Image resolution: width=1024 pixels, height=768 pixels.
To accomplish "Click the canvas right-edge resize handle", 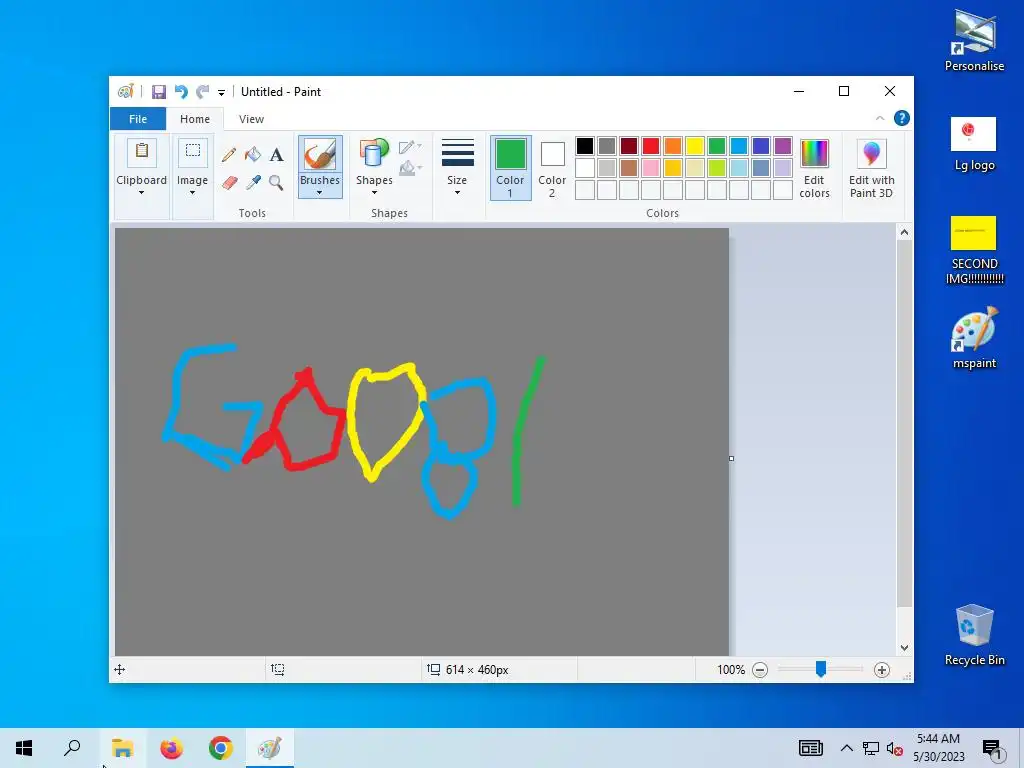I will 731,458.
